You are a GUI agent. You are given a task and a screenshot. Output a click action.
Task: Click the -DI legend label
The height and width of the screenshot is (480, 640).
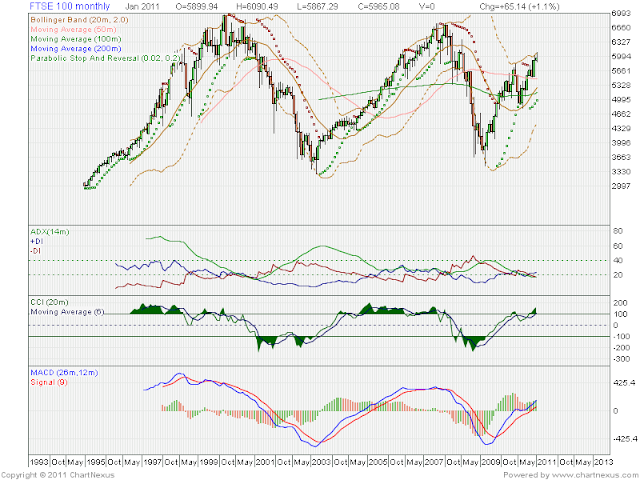click(36, 251)
